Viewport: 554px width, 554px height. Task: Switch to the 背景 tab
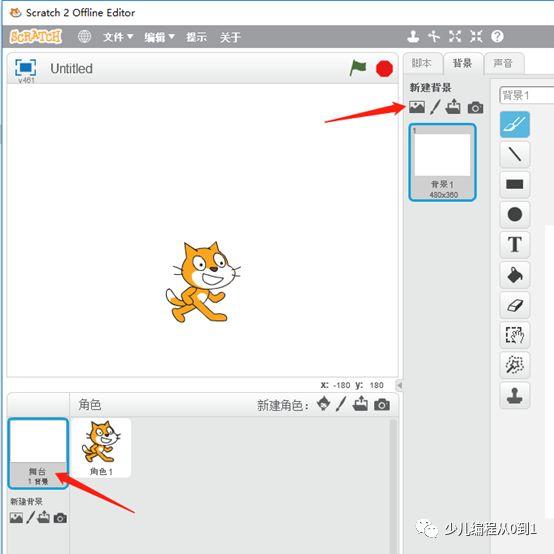(x=462, y=64)
